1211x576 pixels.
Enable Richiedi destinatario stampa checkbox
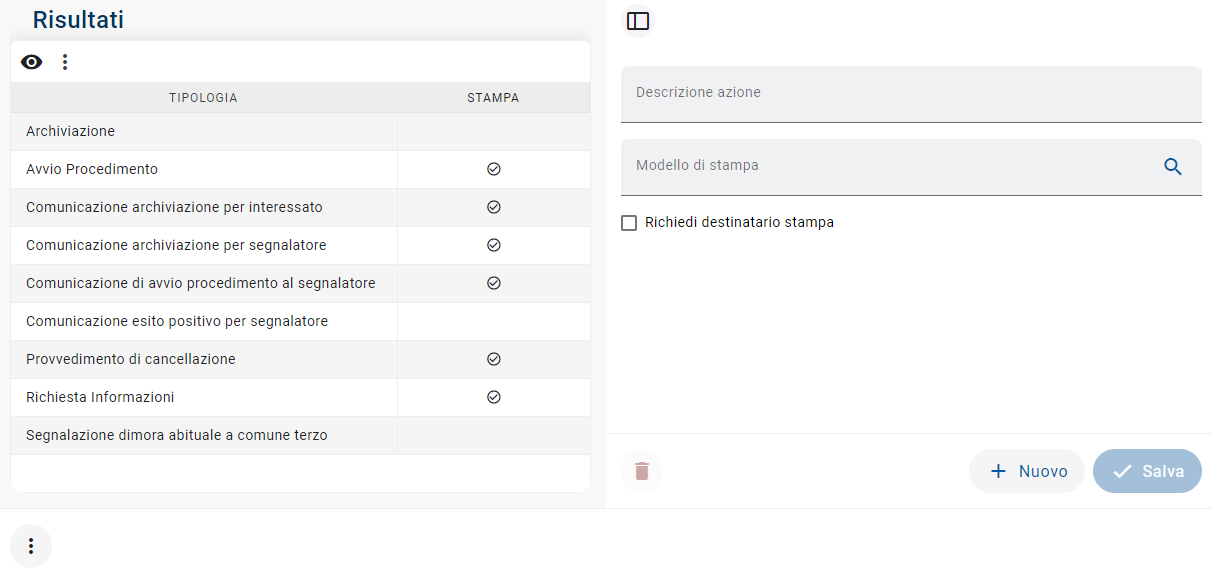[x=629, y=223]
